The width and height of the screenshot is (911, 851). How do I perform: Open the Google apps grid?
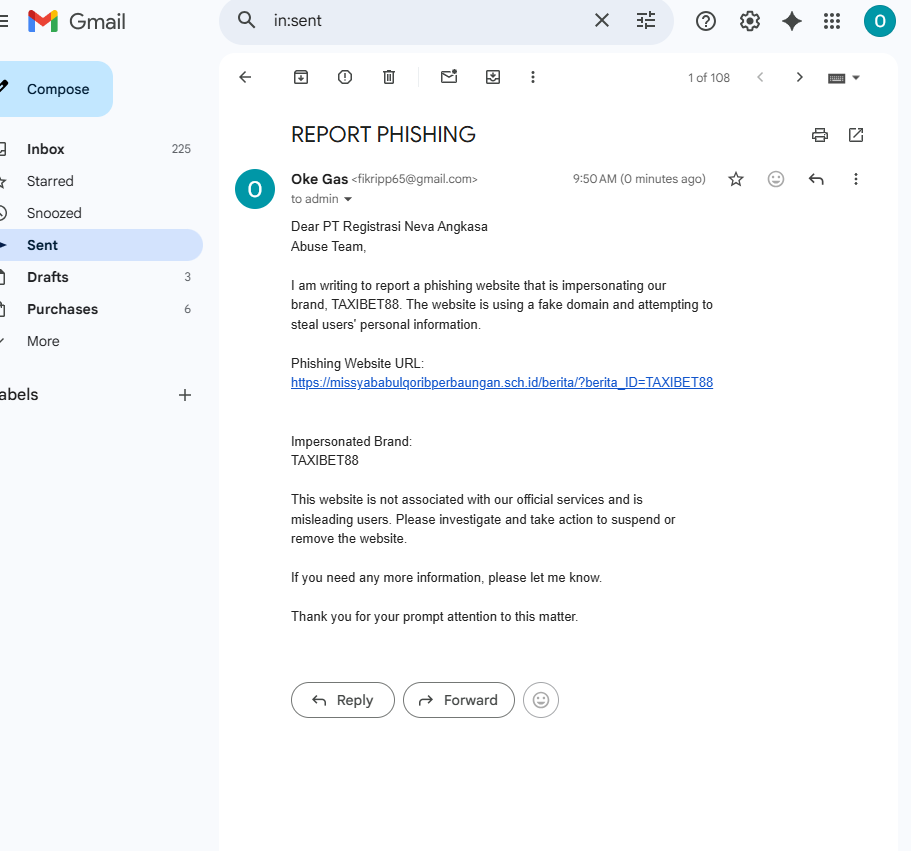click(x=832, y=21)
